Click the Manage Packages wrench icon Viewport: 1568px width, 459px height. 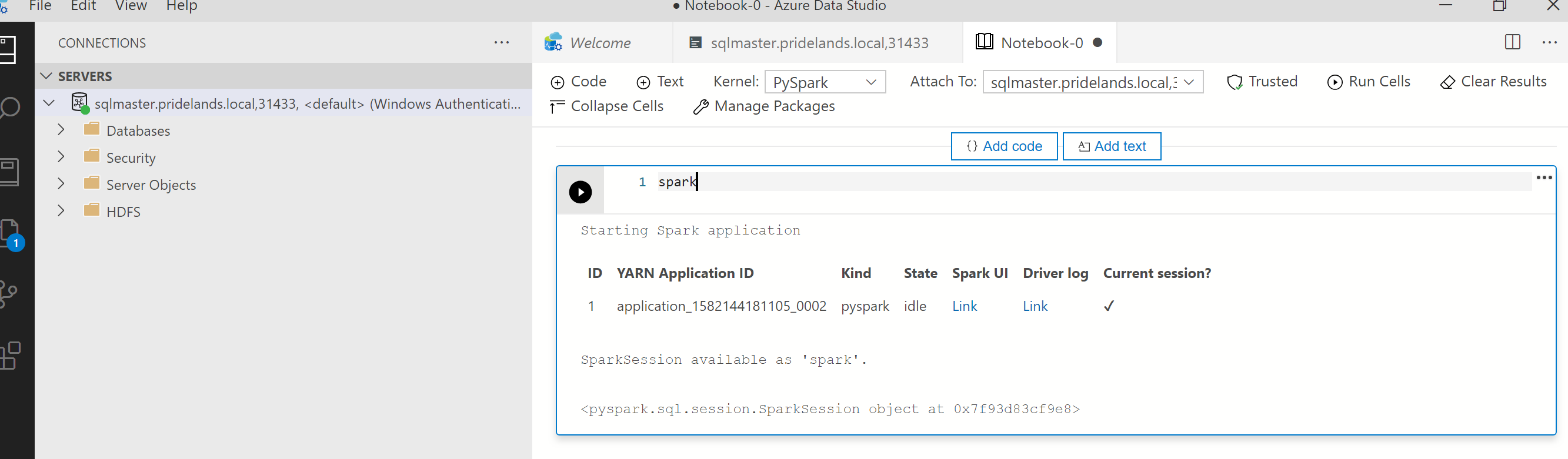tap(701, 107)
